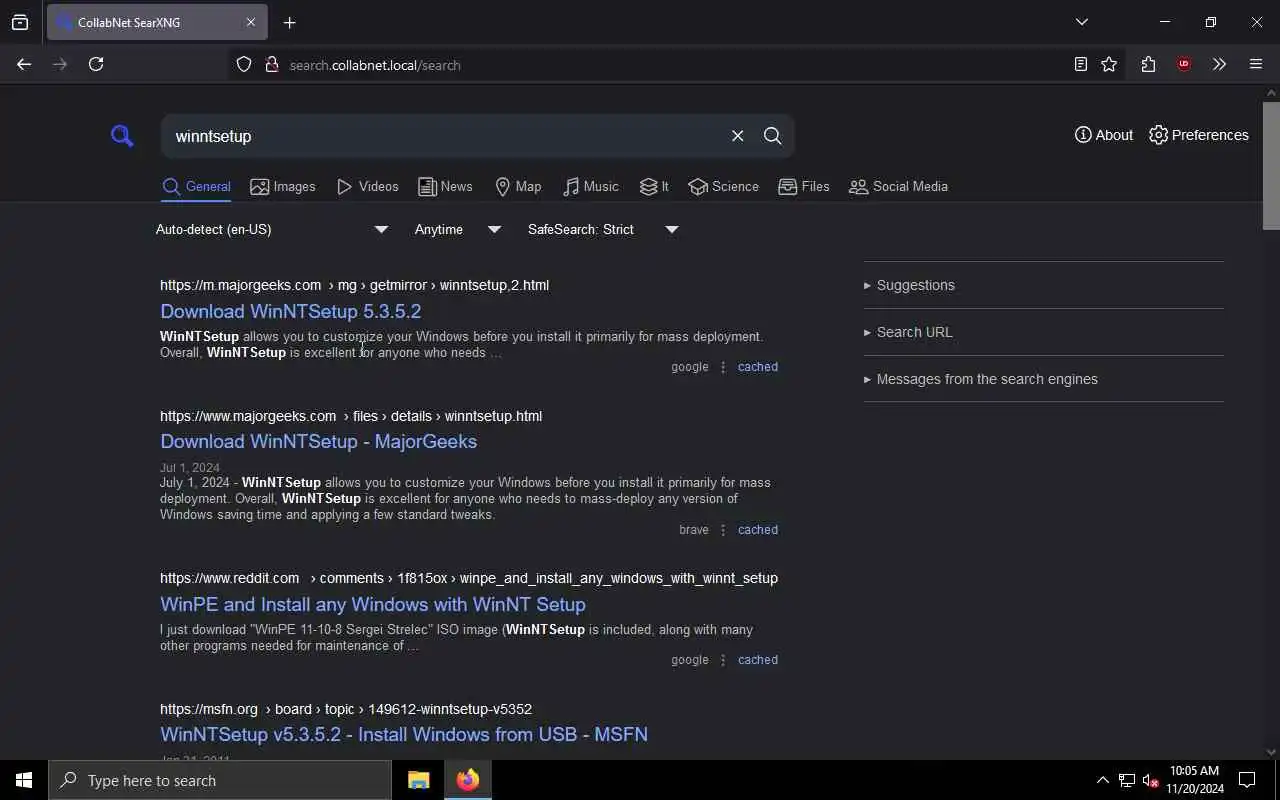
Task: Switch to the Videos tab
Action: 367,187
